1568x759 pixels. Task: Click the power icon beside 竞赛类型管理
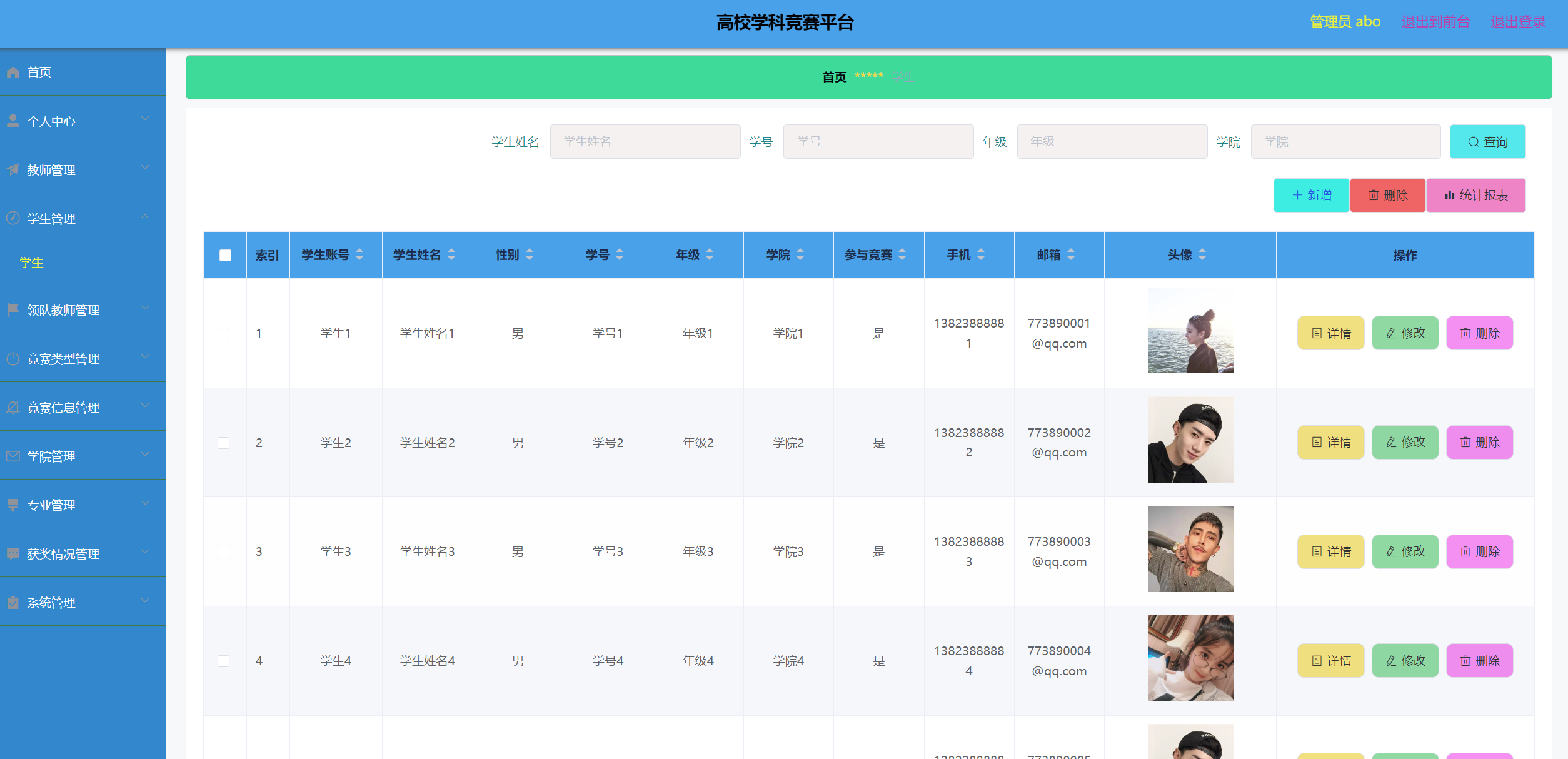tap(13, 358)
